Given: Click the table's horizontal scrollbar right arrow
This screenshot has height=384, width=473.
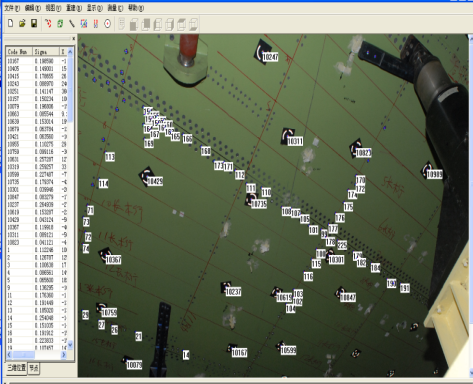Looking at the screenshot, I should tap(64, 355).
